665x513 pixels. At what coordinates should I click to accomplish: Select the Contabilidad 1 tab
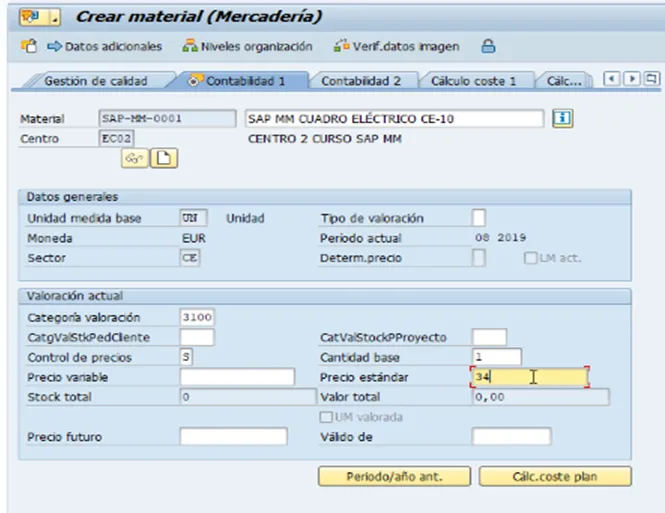[238, 81]
